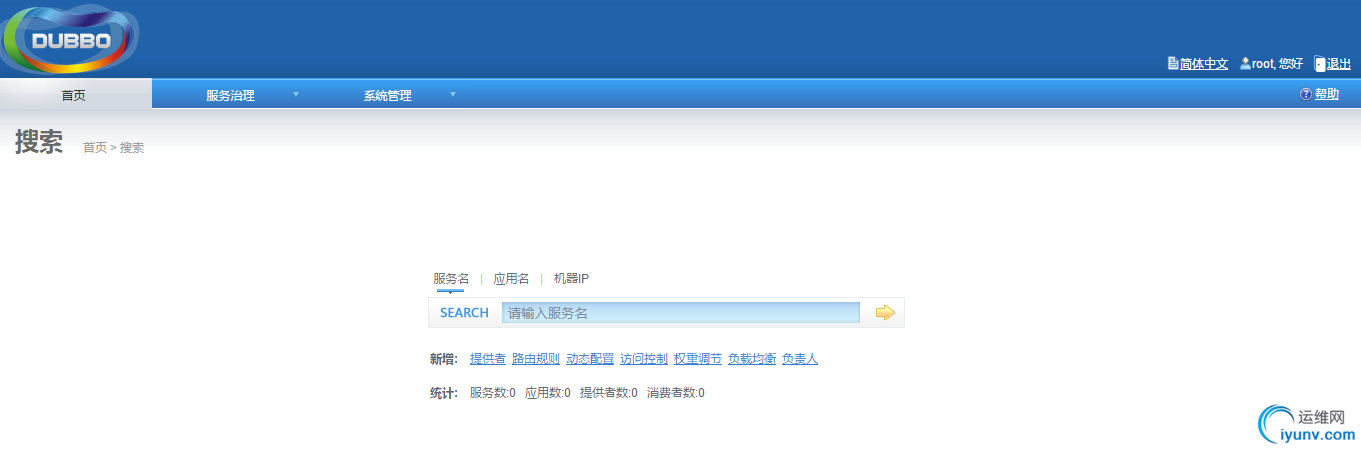The width and height of the screenshot is (1361, 451).
Task: Add a new 负载均衡 rule
Action: (x=752, y=359)
